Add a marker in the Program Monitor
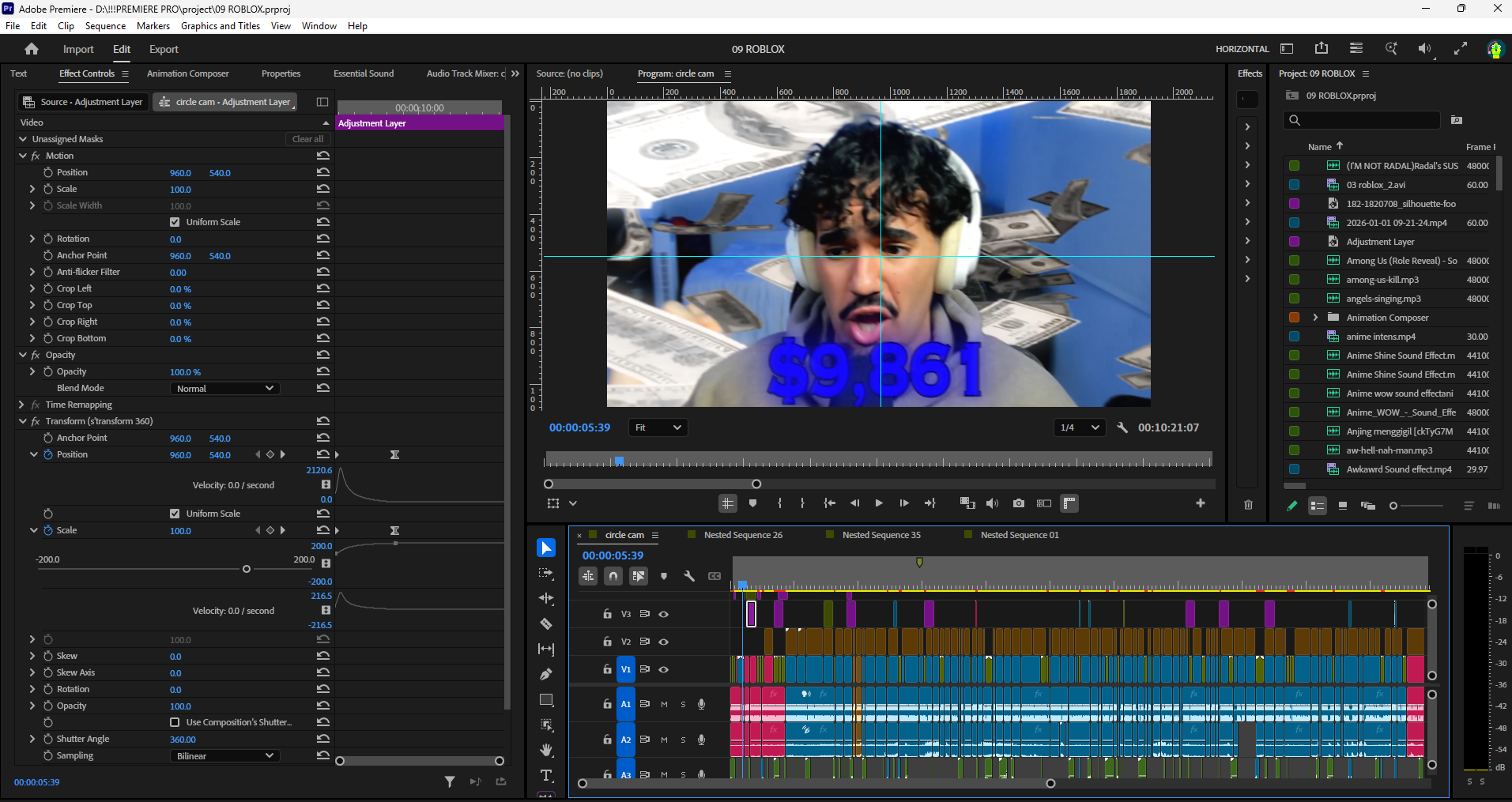 tap(752, 503)
